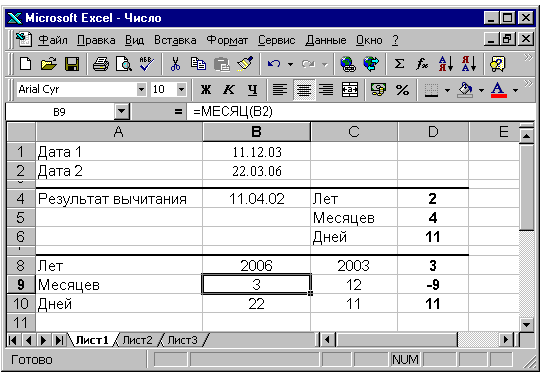Select cell Результат вычитания
This screenshot has width=543, height=377.
coord(119,199)
